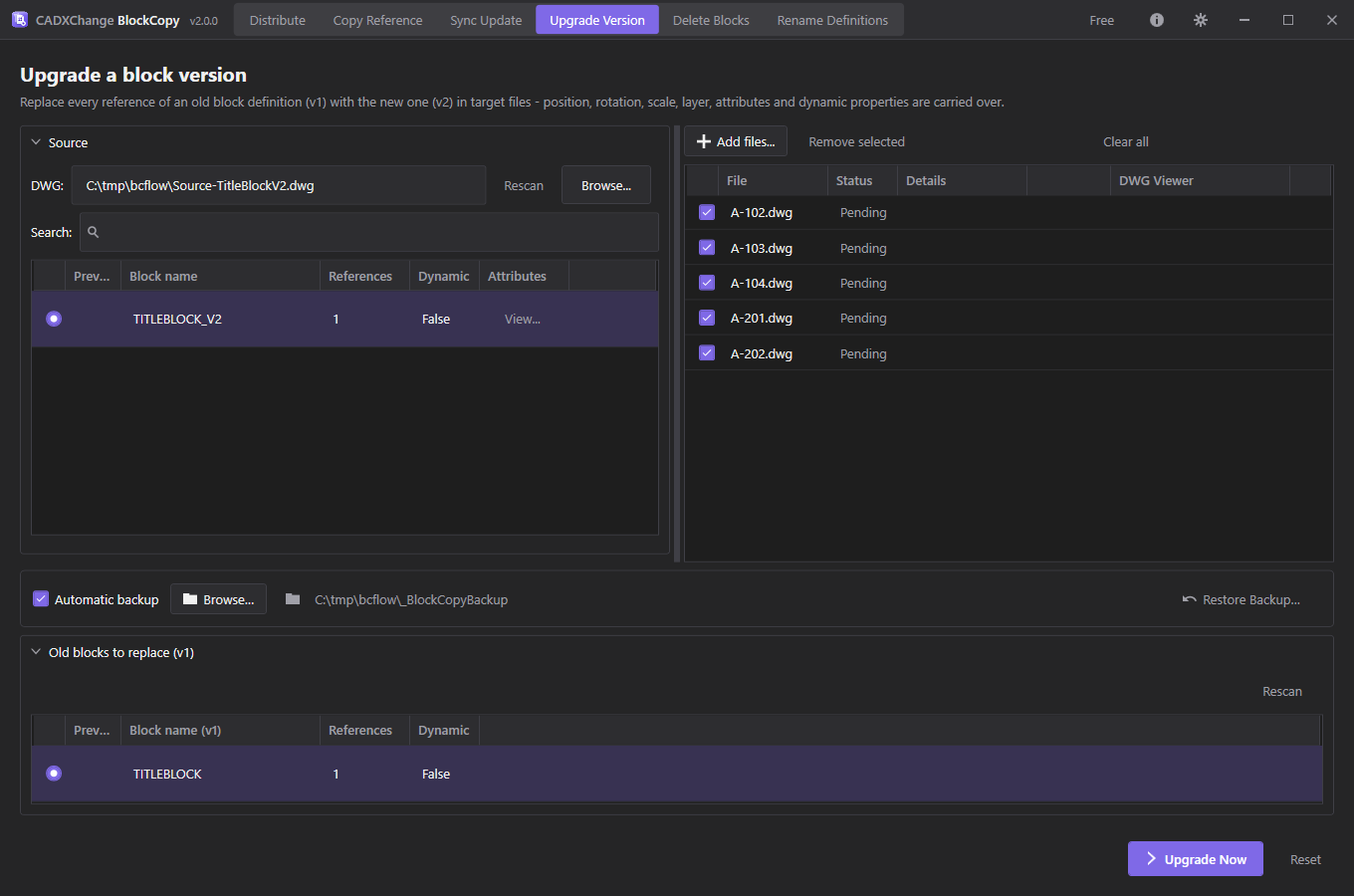Click the DWG Viewer column header

1200,180
